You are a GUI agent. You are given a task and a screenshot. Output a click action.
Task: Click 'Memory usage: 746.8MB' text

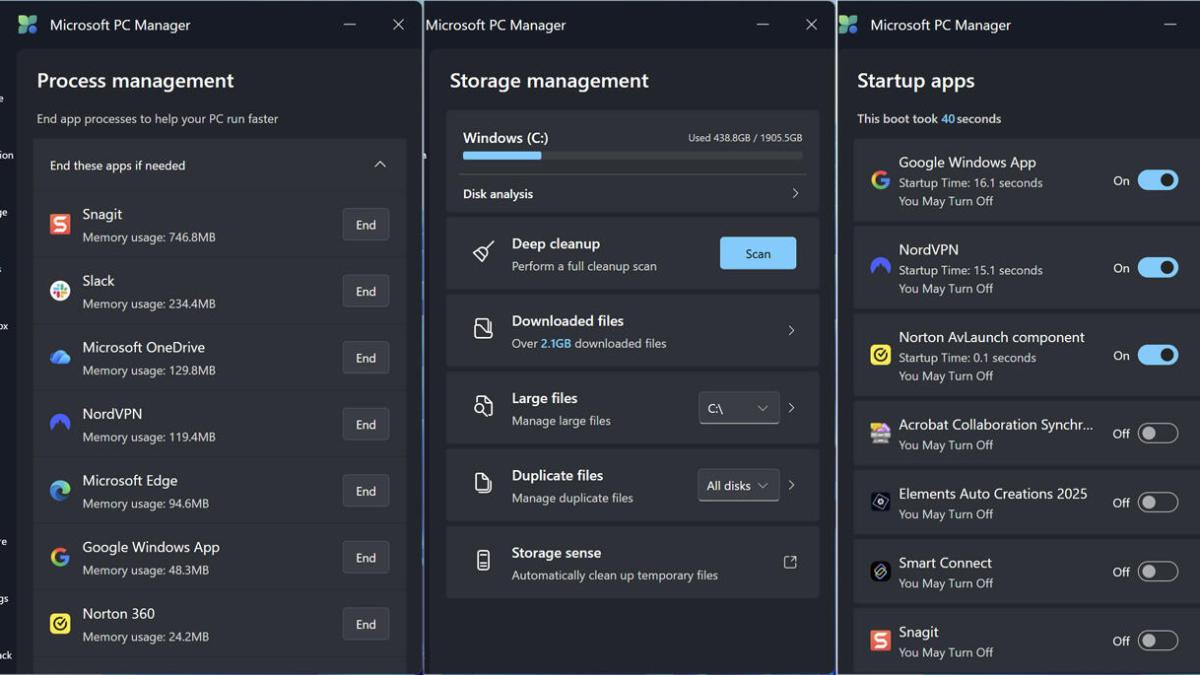tap(149, 237)
